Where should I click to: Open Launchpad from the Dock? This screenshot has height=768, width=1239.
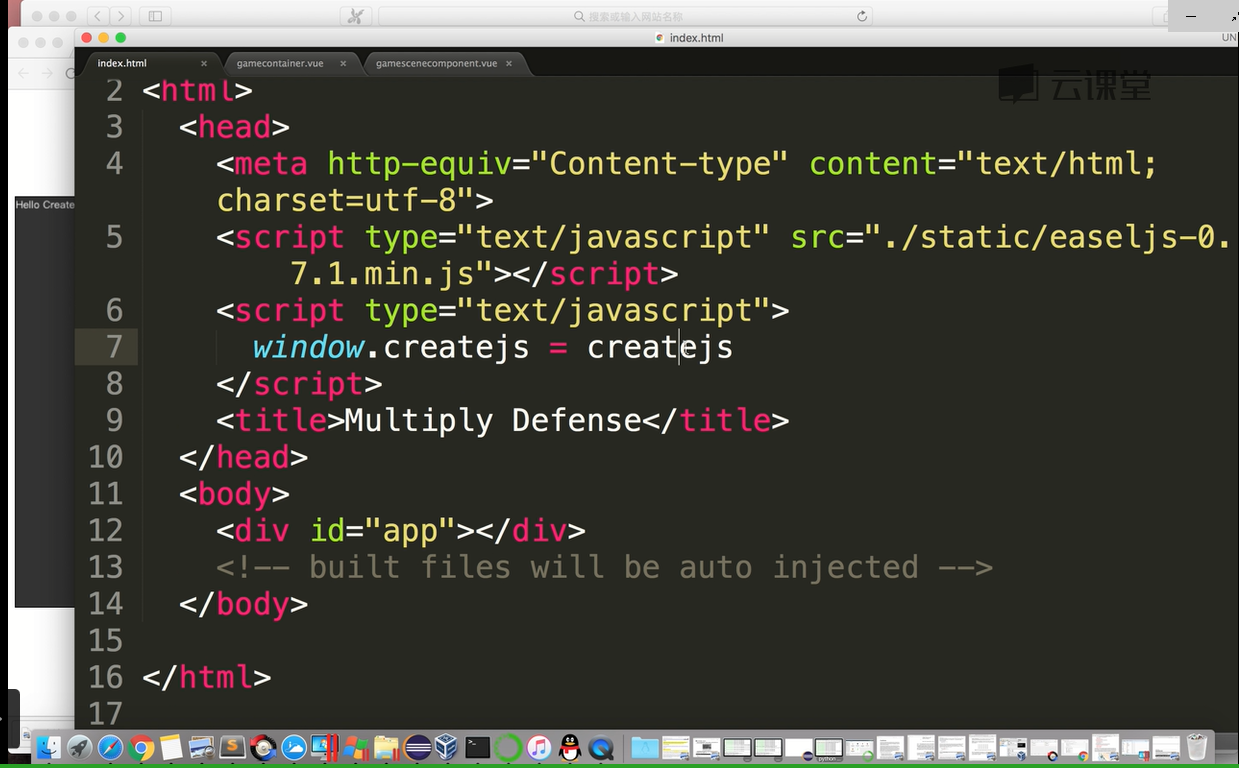click(x=79, y=747)
